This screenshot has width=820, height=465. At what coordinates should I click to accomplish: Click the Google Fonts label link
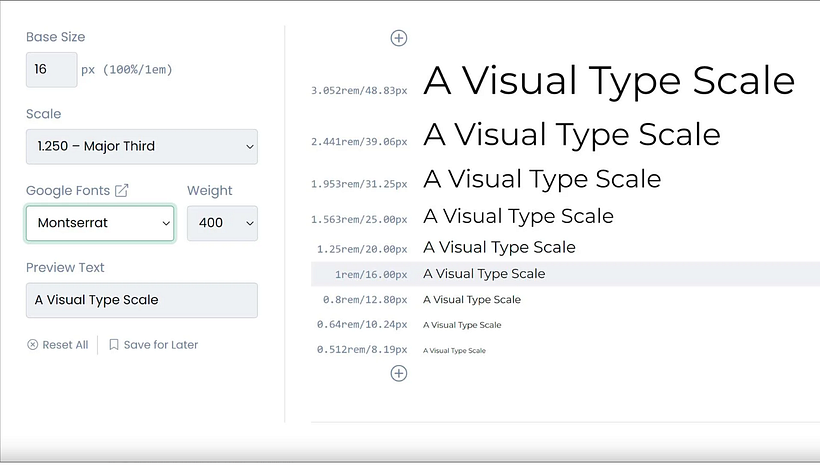(x=68, y=190)
